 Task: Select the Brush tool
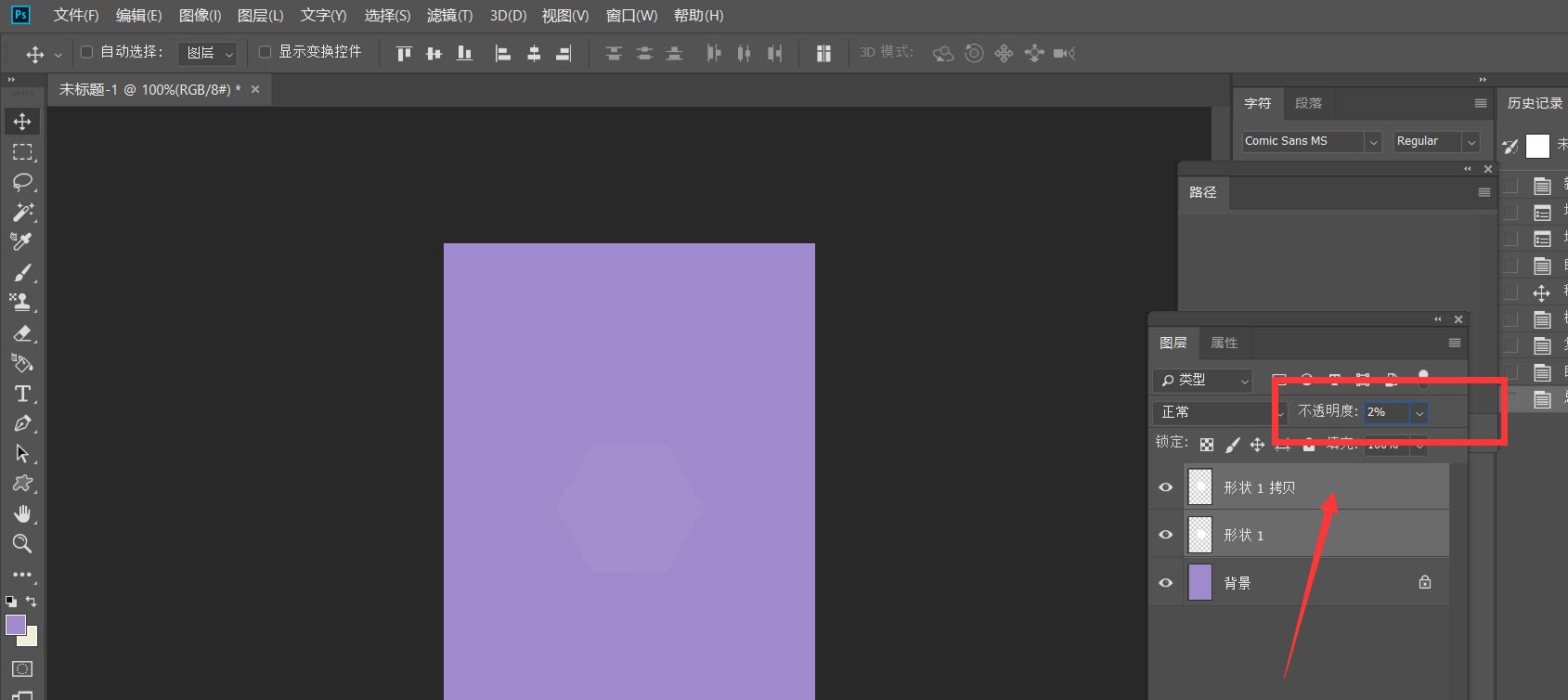click(x=22, y=272)
